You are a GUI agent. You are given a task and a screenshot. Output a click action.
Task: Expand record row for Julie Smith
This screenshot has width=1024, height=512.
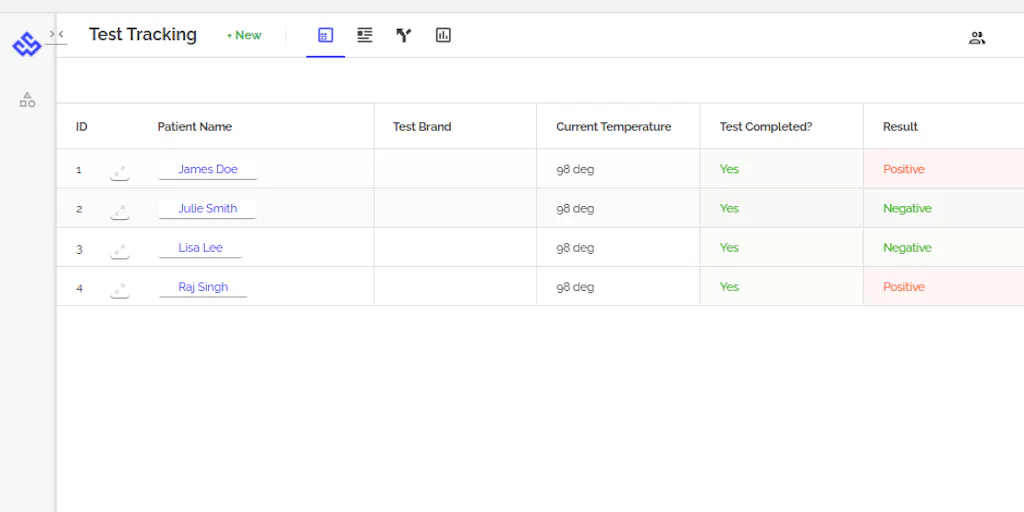[x=120, y=211]
